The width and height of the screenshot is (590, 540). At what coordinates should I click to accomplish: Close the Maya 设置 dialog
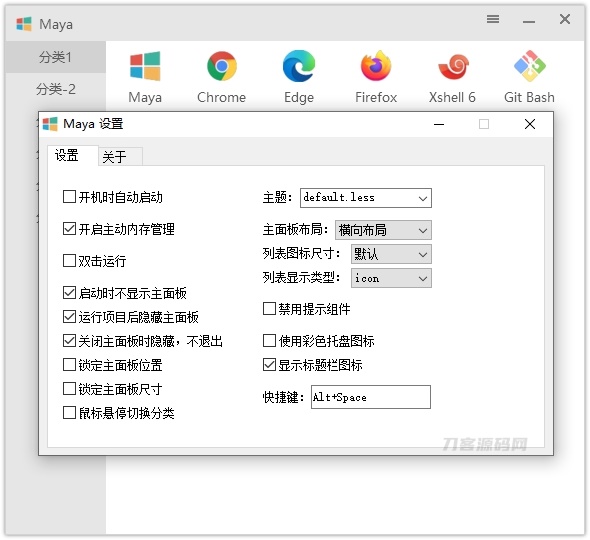pyautogui.click(x=530, y=124)
